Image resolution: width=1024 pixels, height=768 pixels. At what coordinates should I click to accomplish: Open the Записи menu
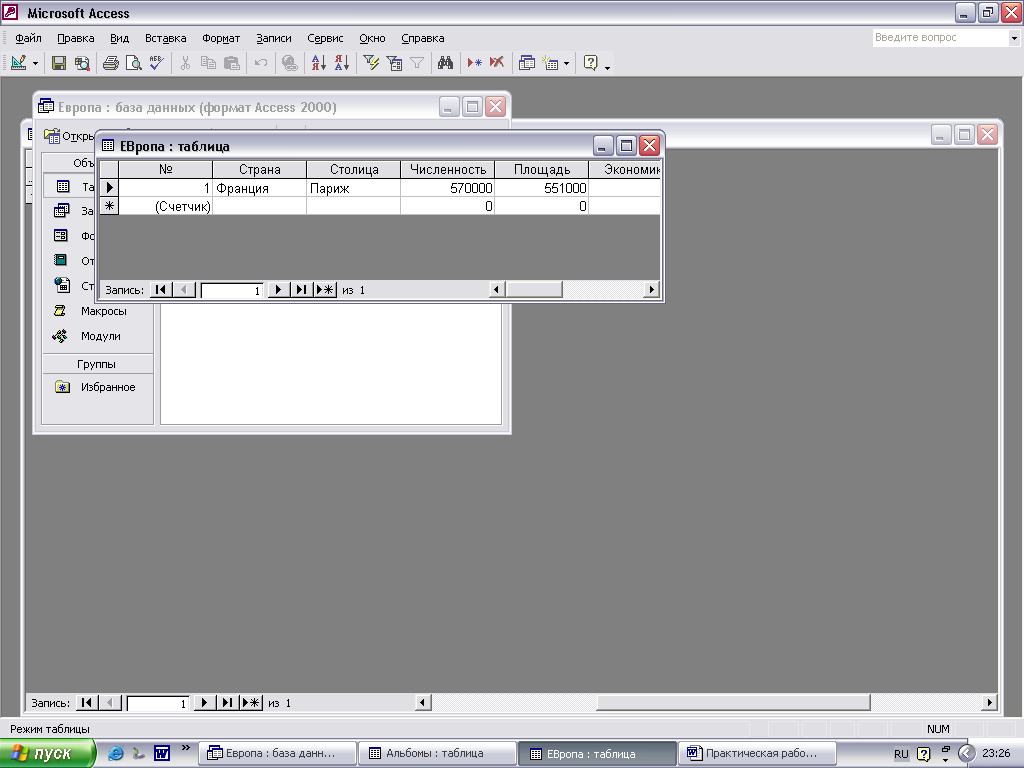click(x=274, y=38)
